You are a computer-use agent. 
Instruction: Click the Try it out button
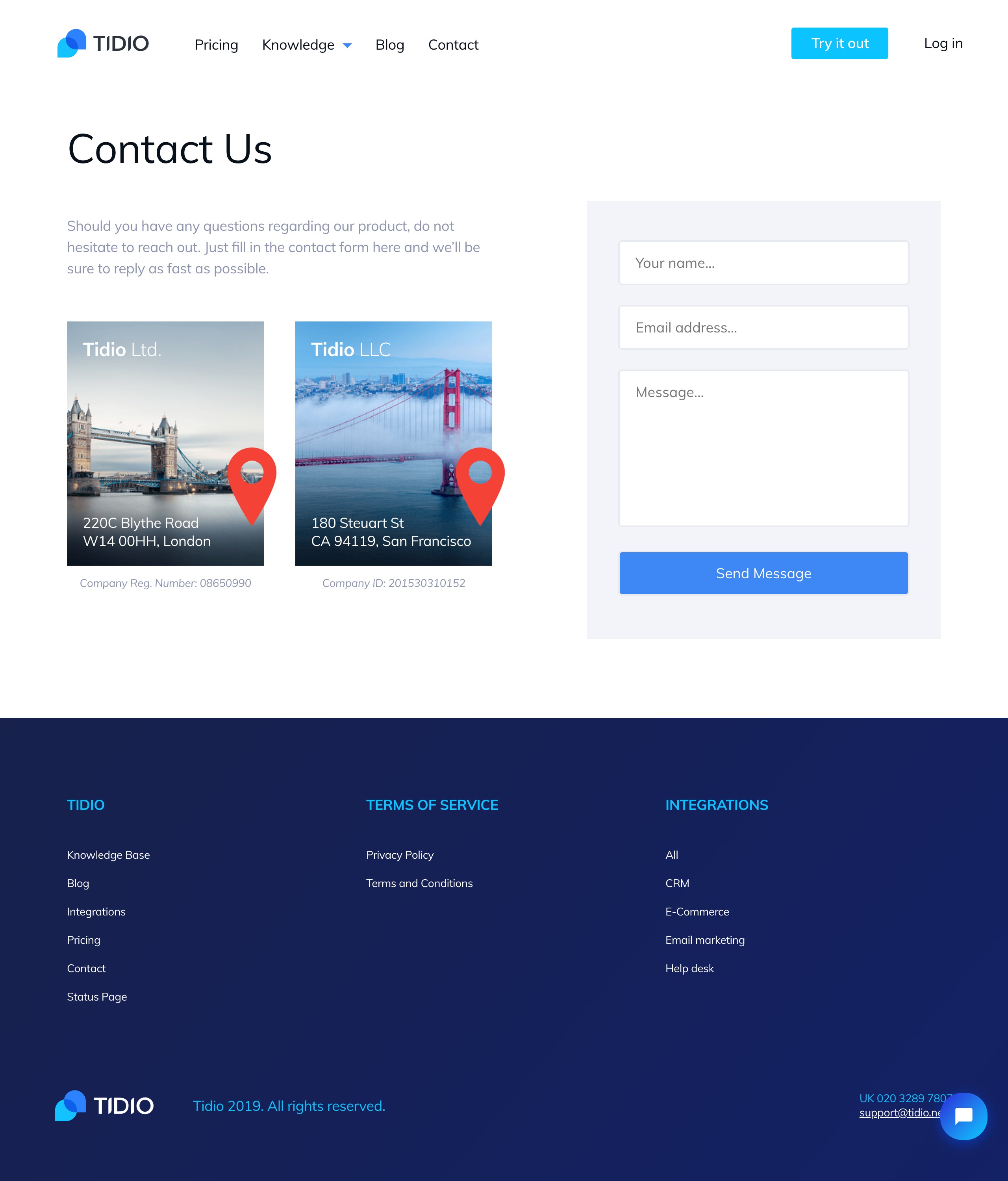(840, 43)
